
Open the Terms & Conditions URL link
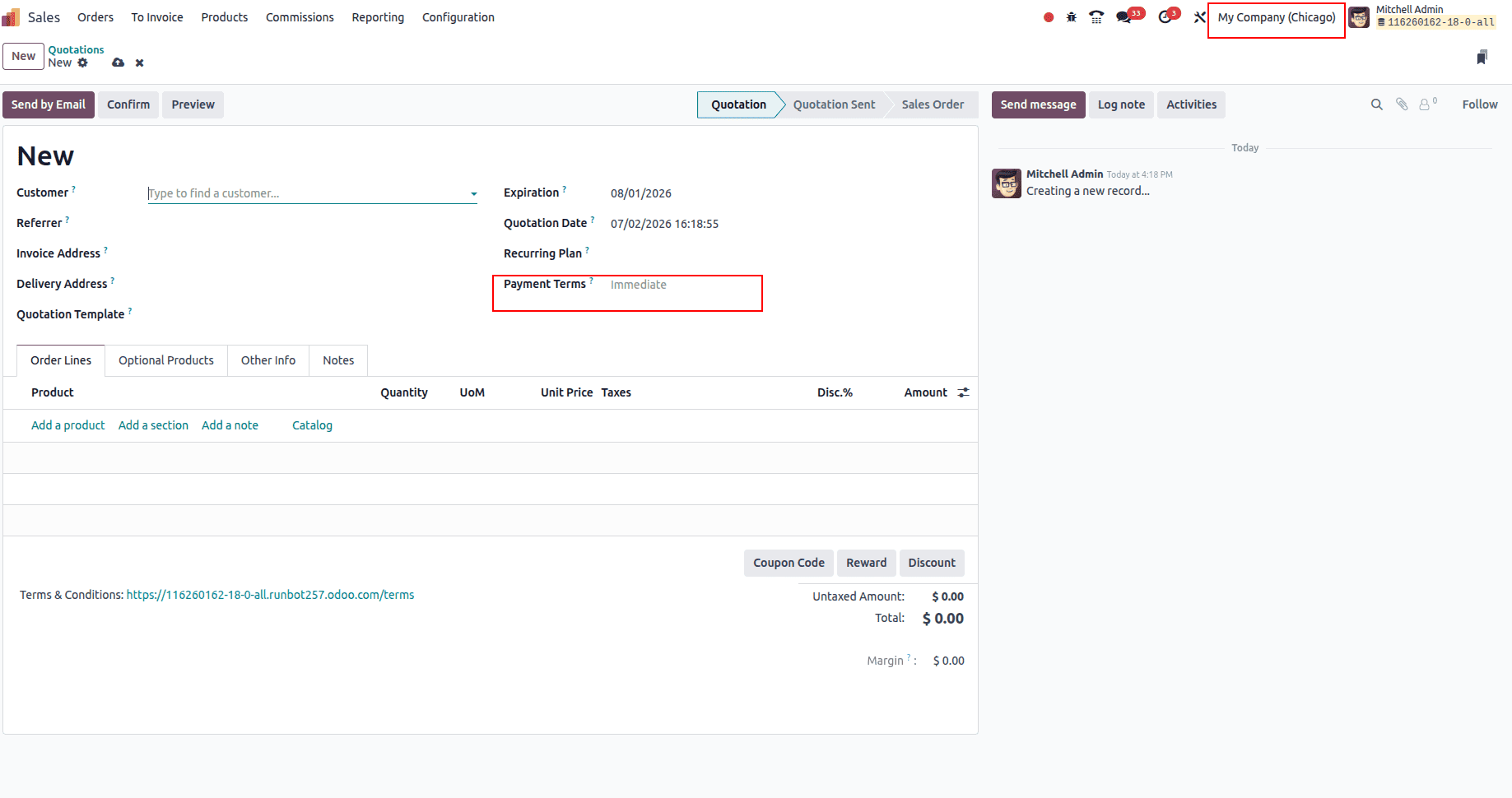tap(270, 595)
